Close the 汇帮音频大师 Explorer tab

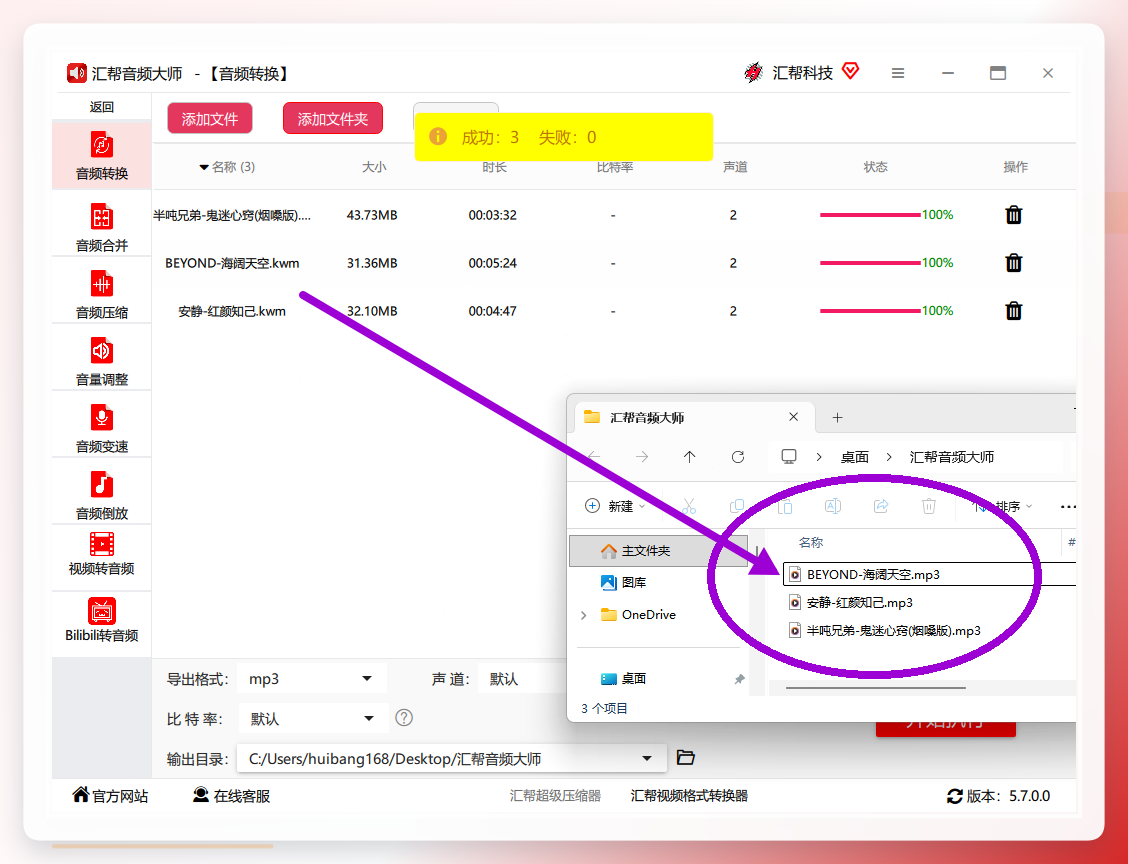[793, 417]
